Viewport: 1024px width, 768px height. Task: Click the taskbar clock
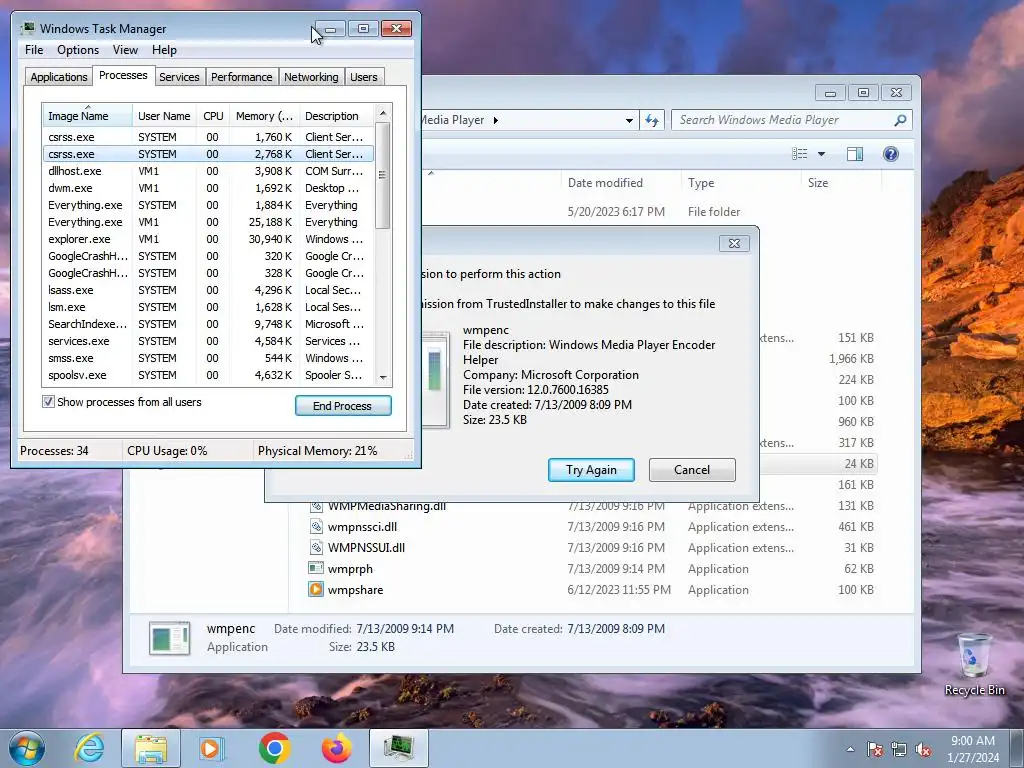click(x=973, y=748)
